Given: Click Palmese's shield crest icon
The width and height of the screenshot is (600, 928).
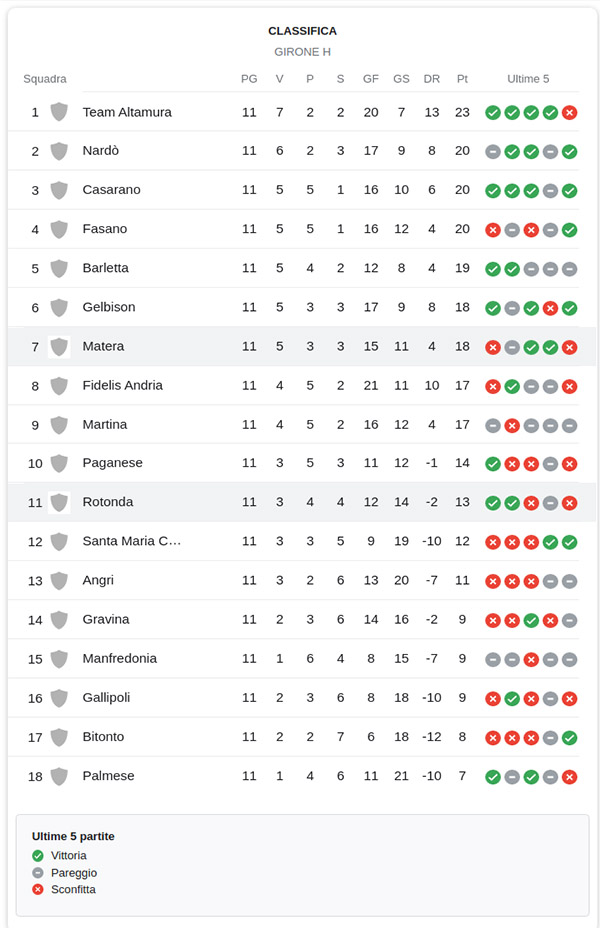Looking at the screenshot, I should point(59,776).
